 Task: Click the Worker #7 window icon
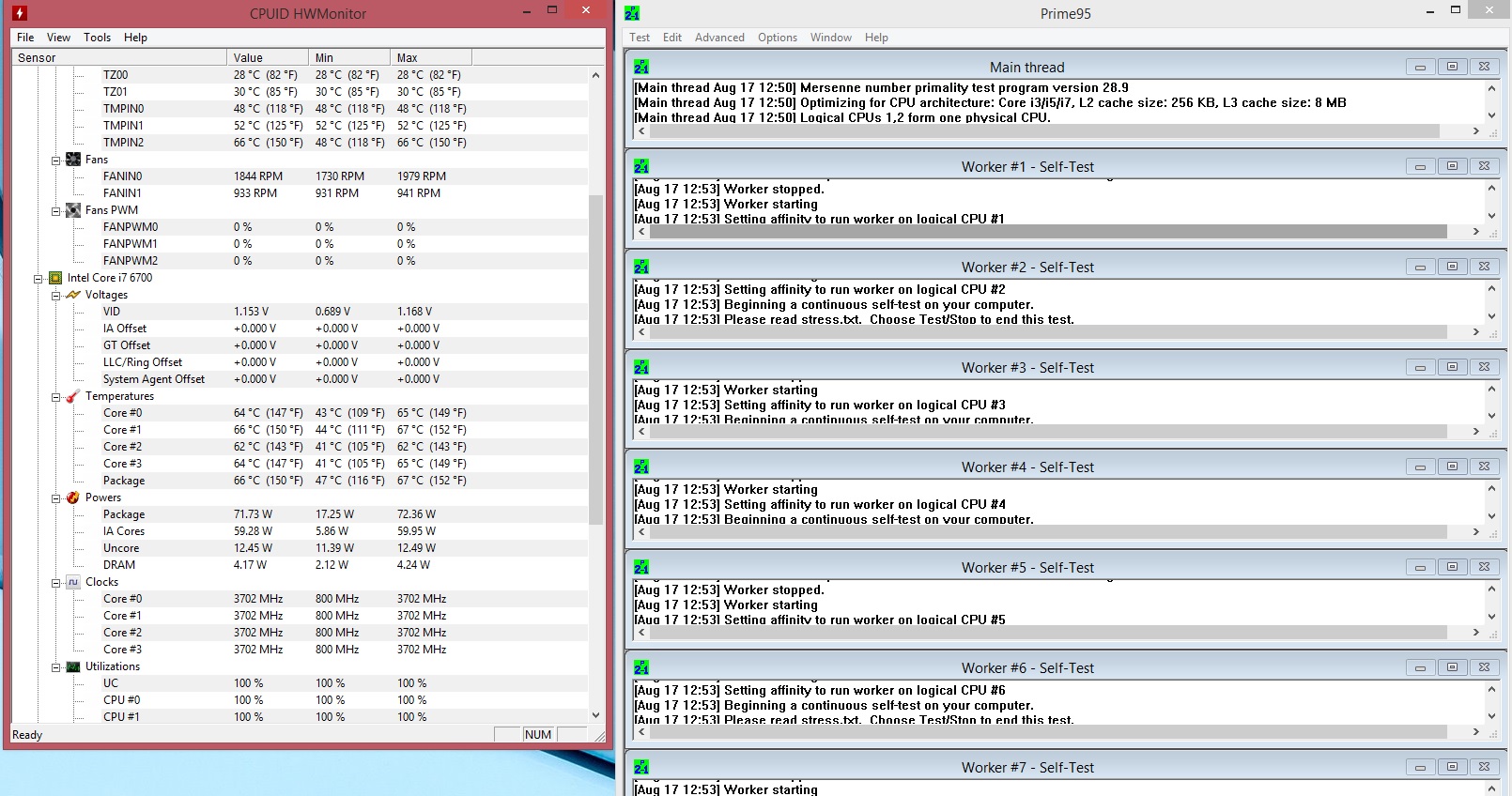pyautogui.click(x=641, y=767)
